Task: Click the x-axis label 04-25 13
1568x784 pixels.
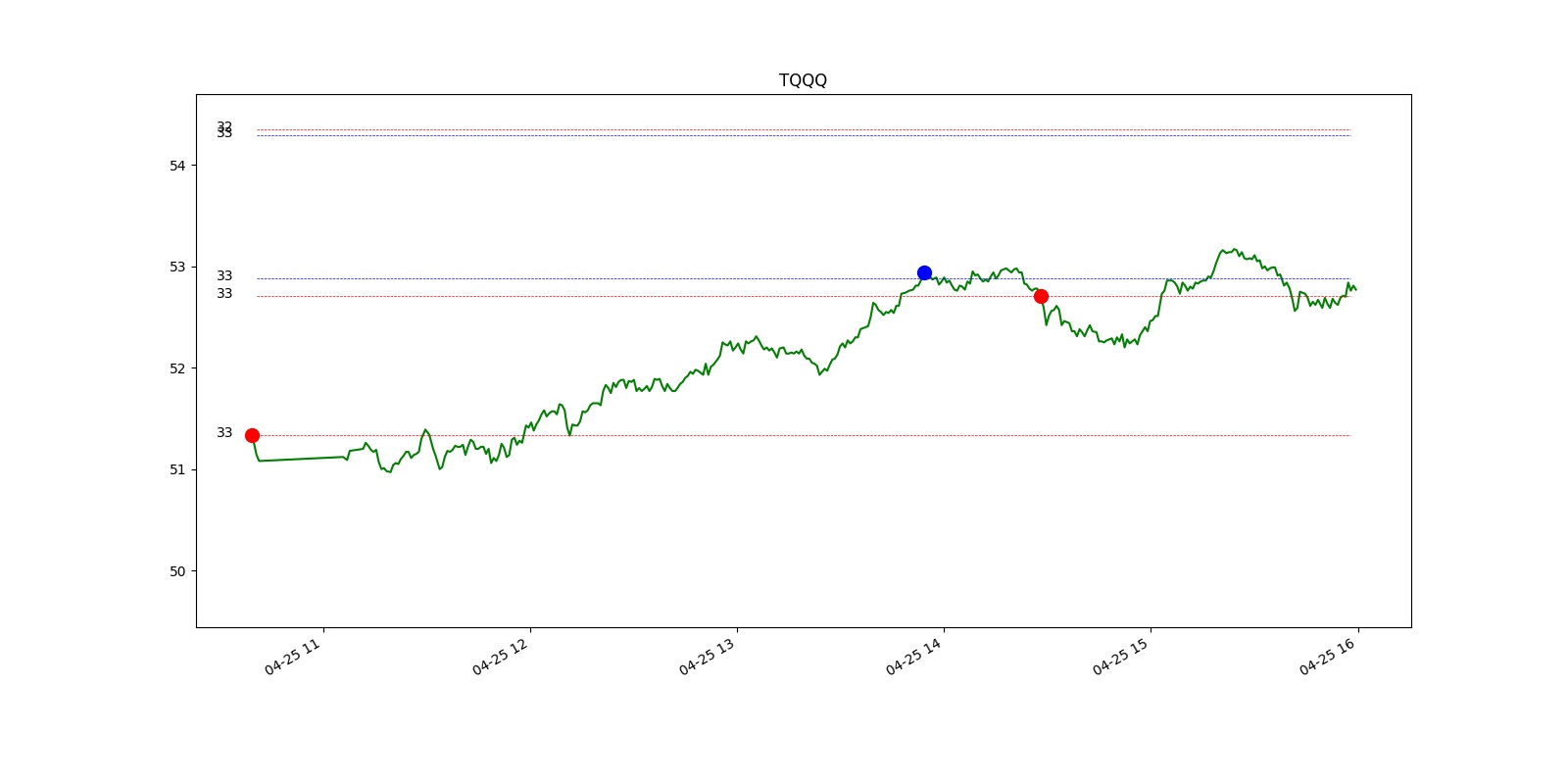Action: point(707,657)
